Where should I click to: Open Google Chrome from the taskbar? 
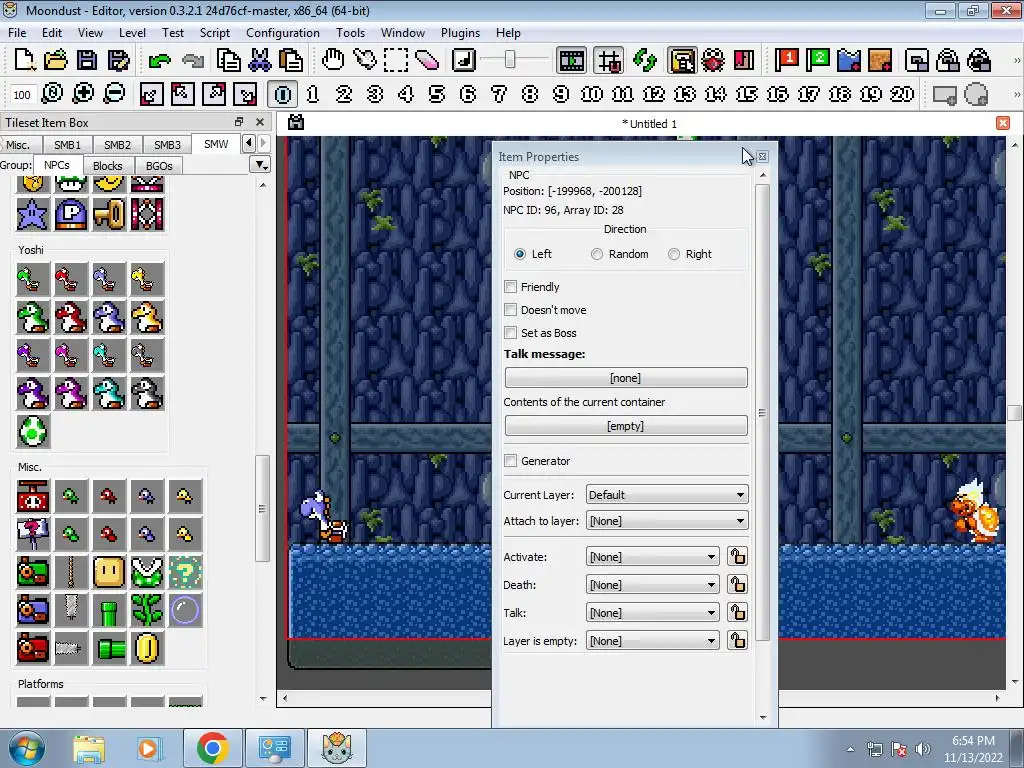(x=212, y=748)
